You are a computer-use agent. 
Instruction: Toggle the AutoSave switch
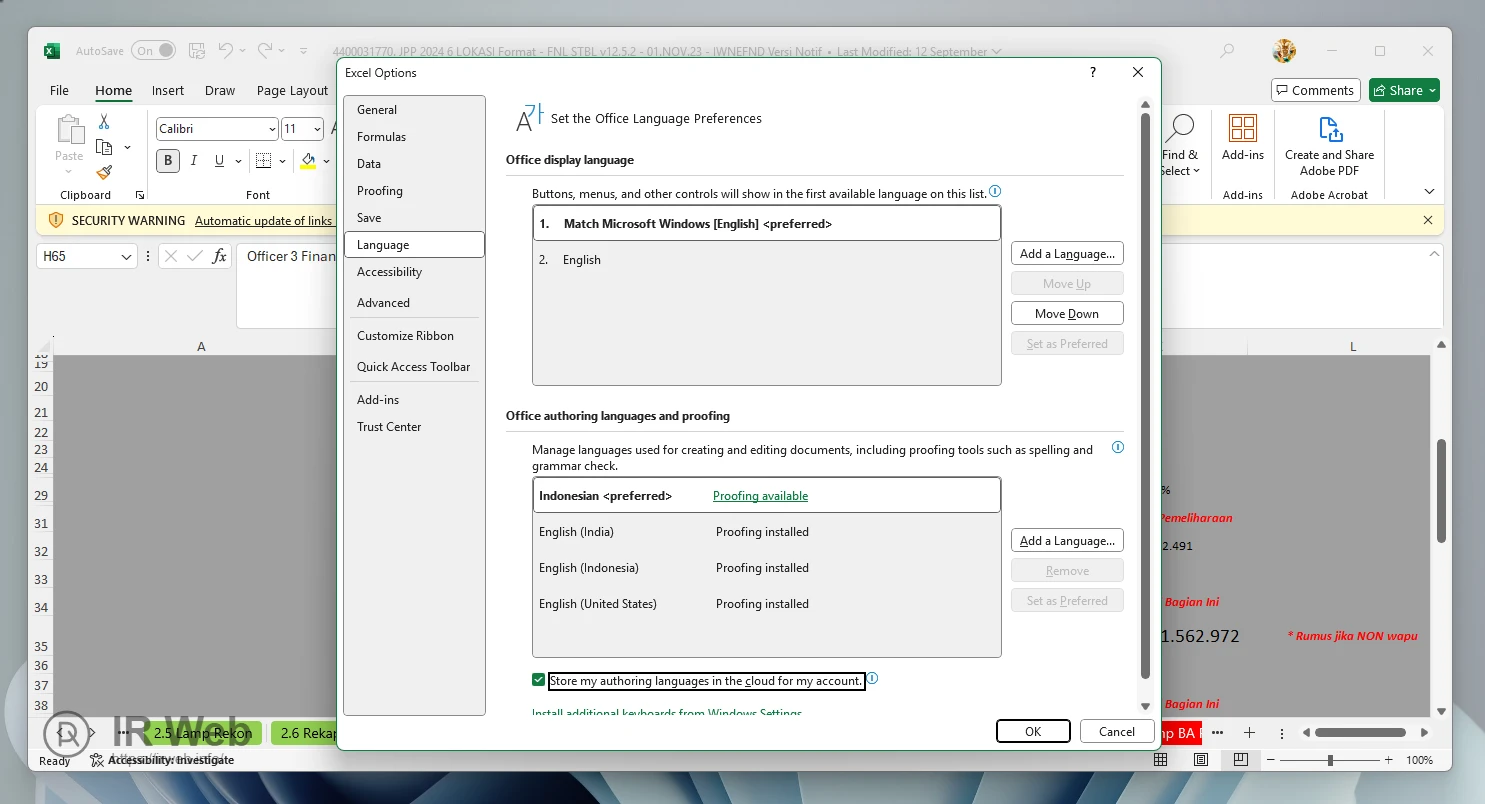tap(153, 51)
